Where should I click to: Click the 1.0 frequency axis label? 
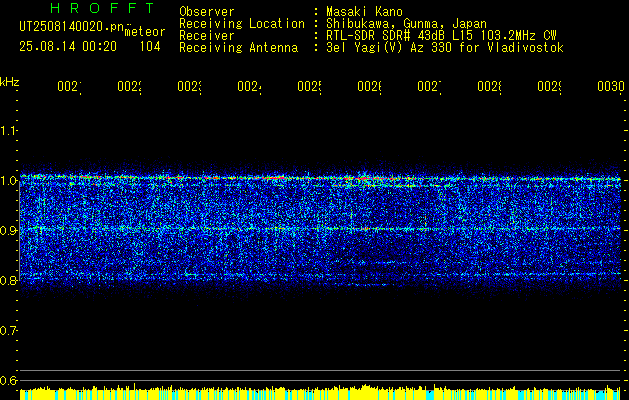(x=8, y=180)
